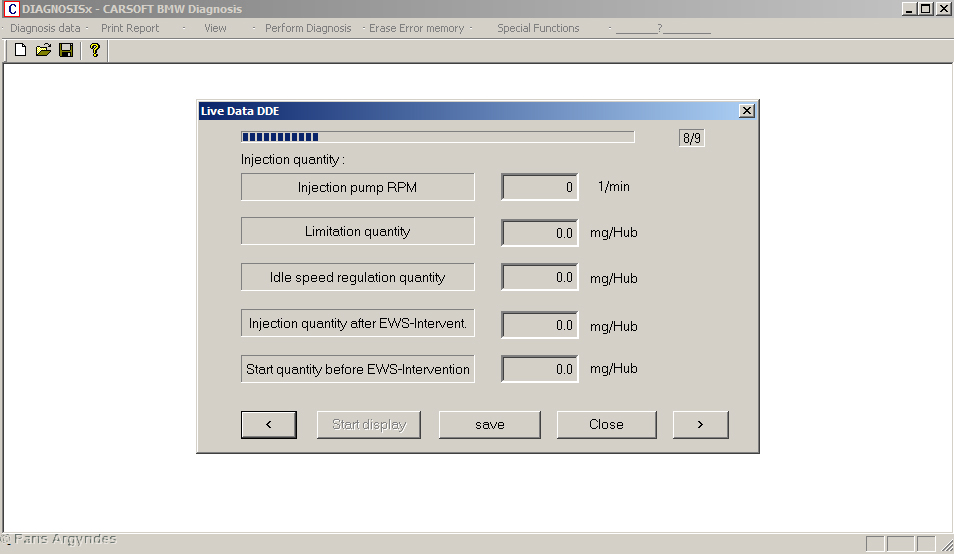Click Injection quantity after EWS-Intervent. label

click(x=358, y=324)
